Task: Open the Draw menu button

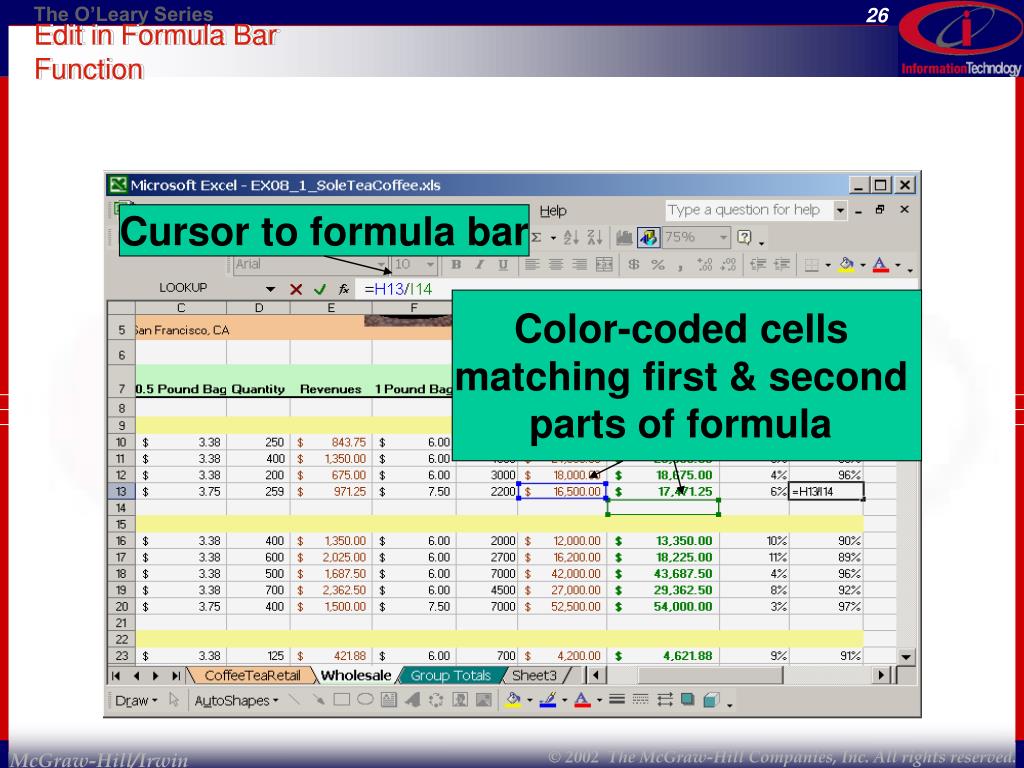Action: point(136,701)
